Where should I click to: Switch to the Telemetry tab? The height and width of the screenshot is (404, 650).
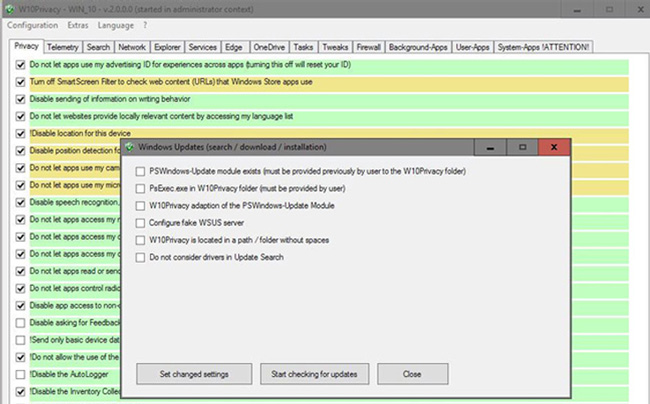(x=63, y=47)
